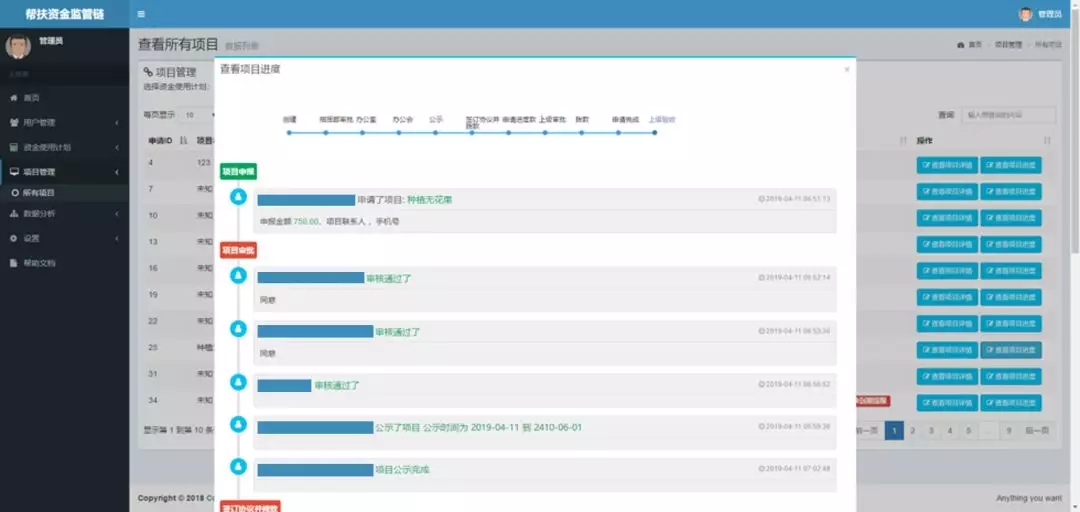Open the 每页显示 rows-per-page dropdown
1080x512 pixels.
(198, 115)
